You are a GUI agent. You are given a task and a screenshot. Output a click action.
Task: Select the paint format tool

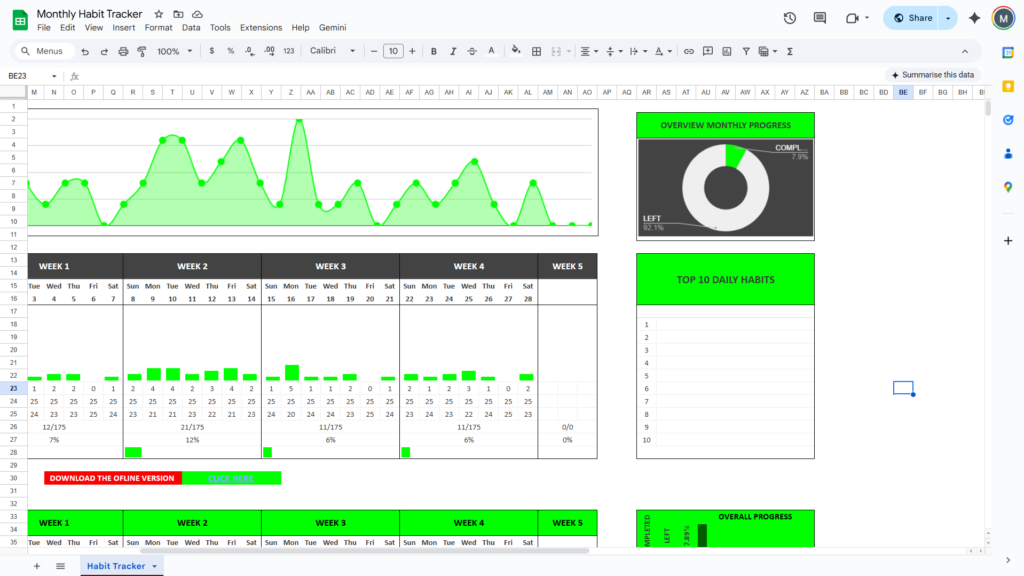point(141,51)
